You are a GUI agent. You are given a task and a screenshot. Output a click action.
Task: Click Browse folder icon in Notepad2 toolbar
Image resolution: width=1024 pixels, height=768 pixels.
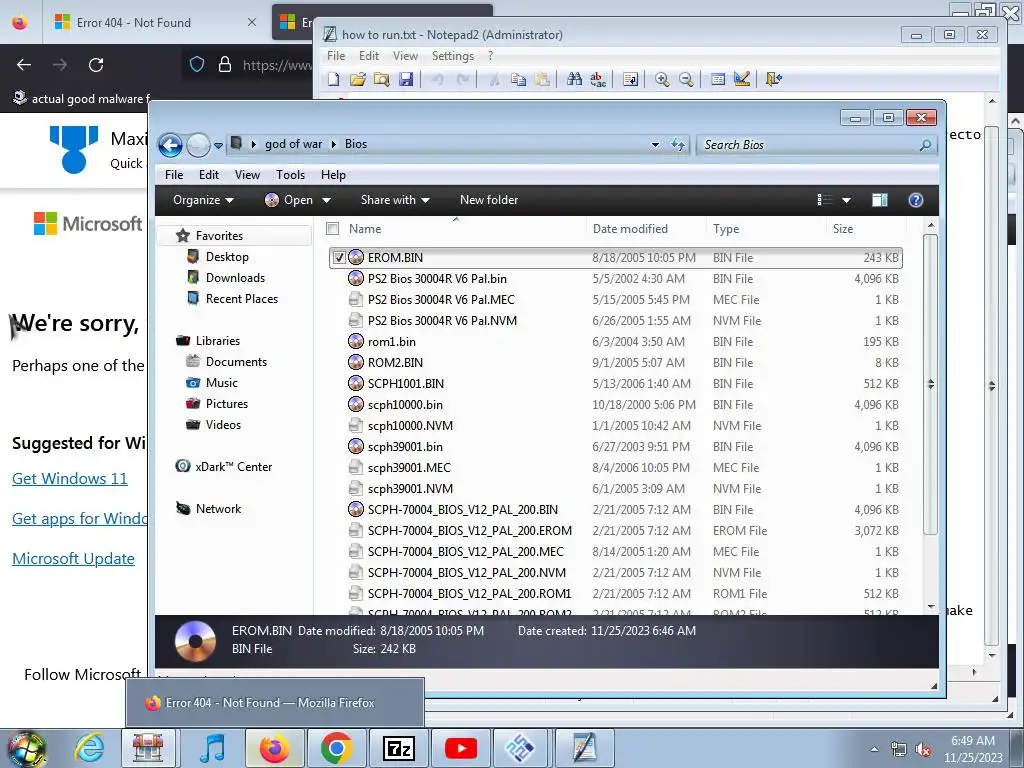point(381,79)
